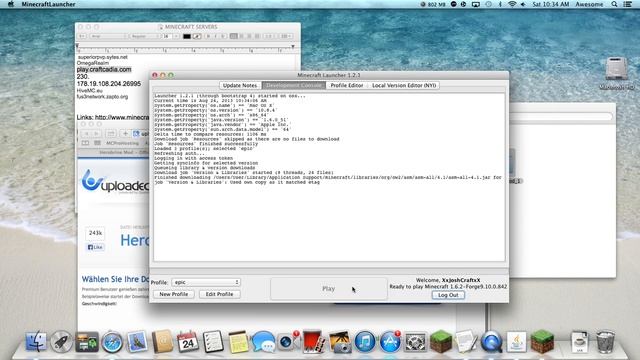Open Launchpad rocket icon in Dock
The height and width of the screenshot is (360, 640).
pyautogui.click(x=61, y=342)
